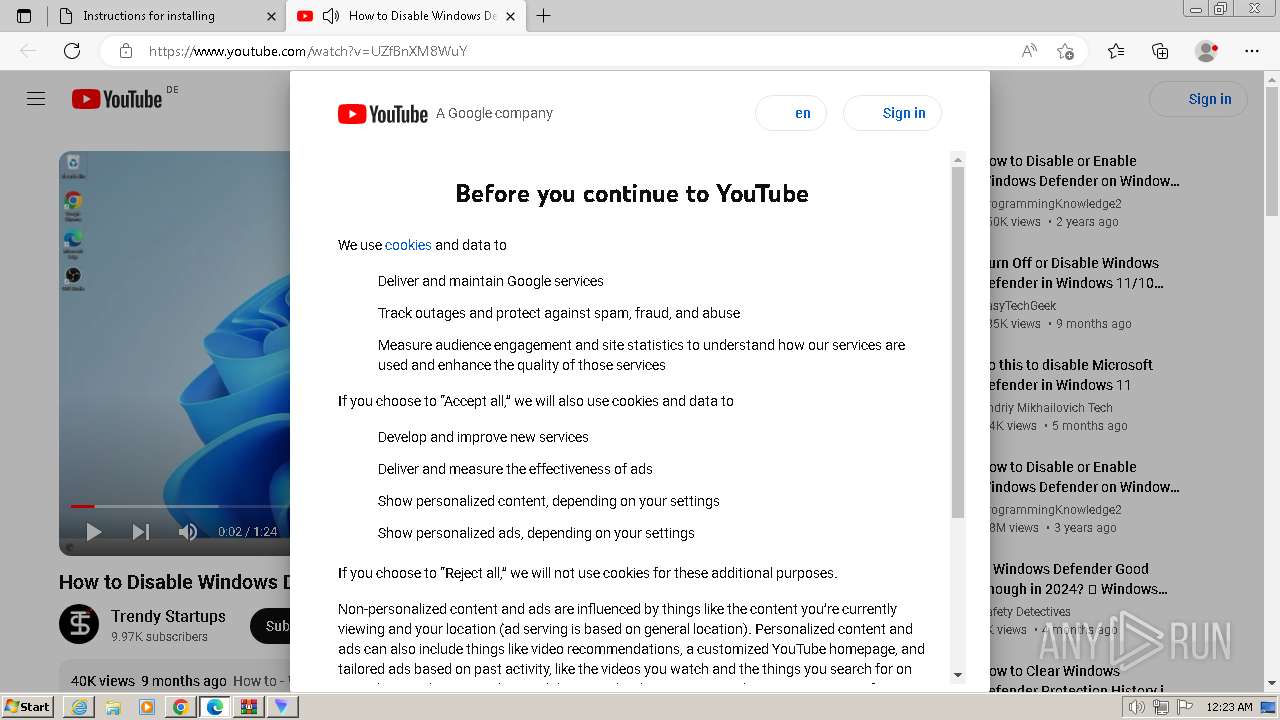Click the 12:23 AM clock
Viewport: 1280px width, 720px height.
click(x=1229, y=707)
